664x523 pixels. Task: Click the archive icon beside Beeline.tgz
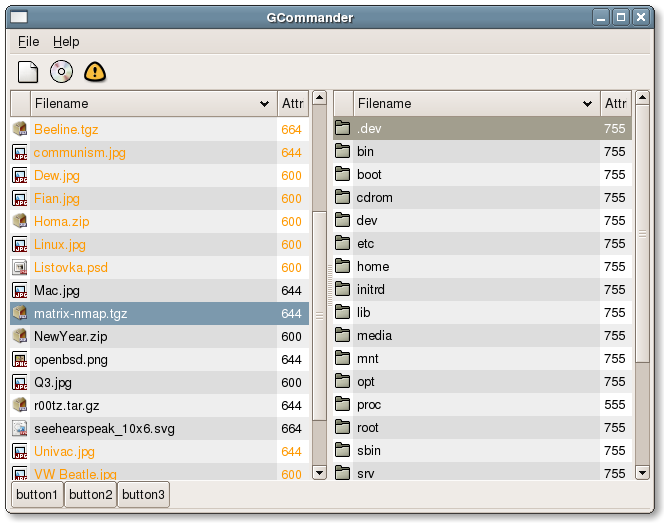coord(19,129)
